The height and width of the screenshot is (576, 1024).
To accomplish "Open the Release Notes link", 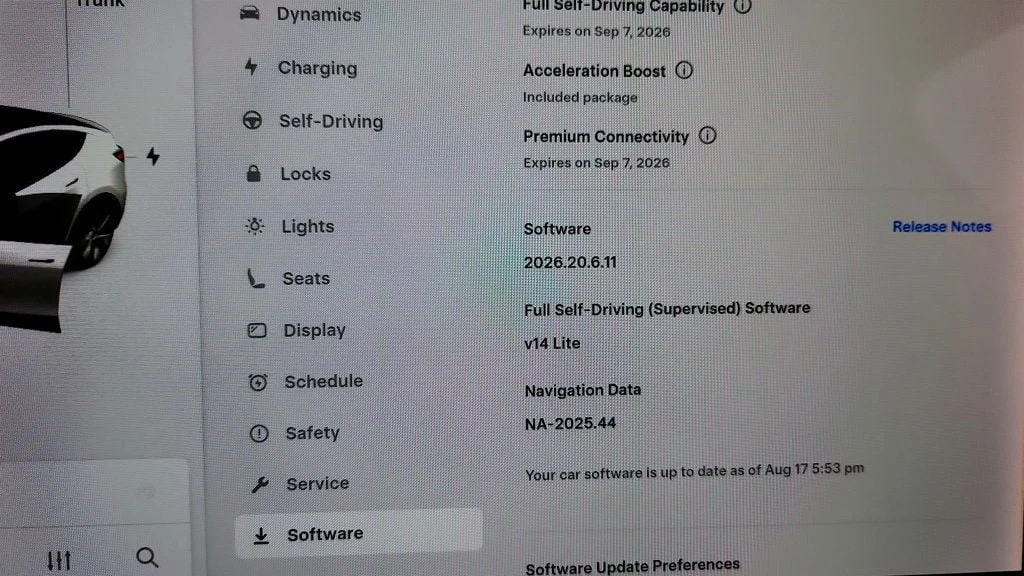I will click(x=942, y=227).
